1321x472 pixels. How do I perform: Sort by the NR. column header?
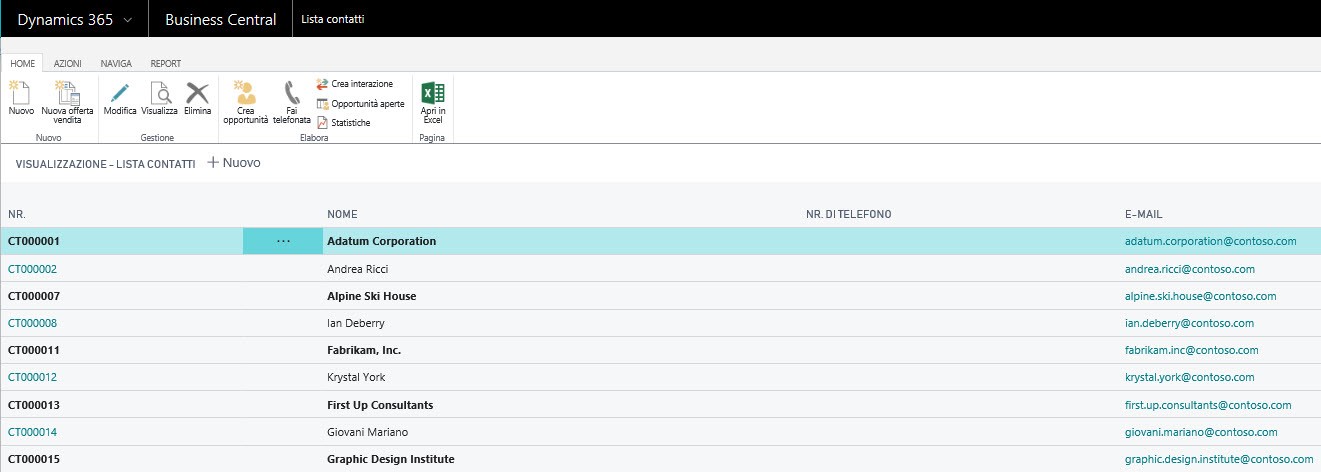coord(16,214)
